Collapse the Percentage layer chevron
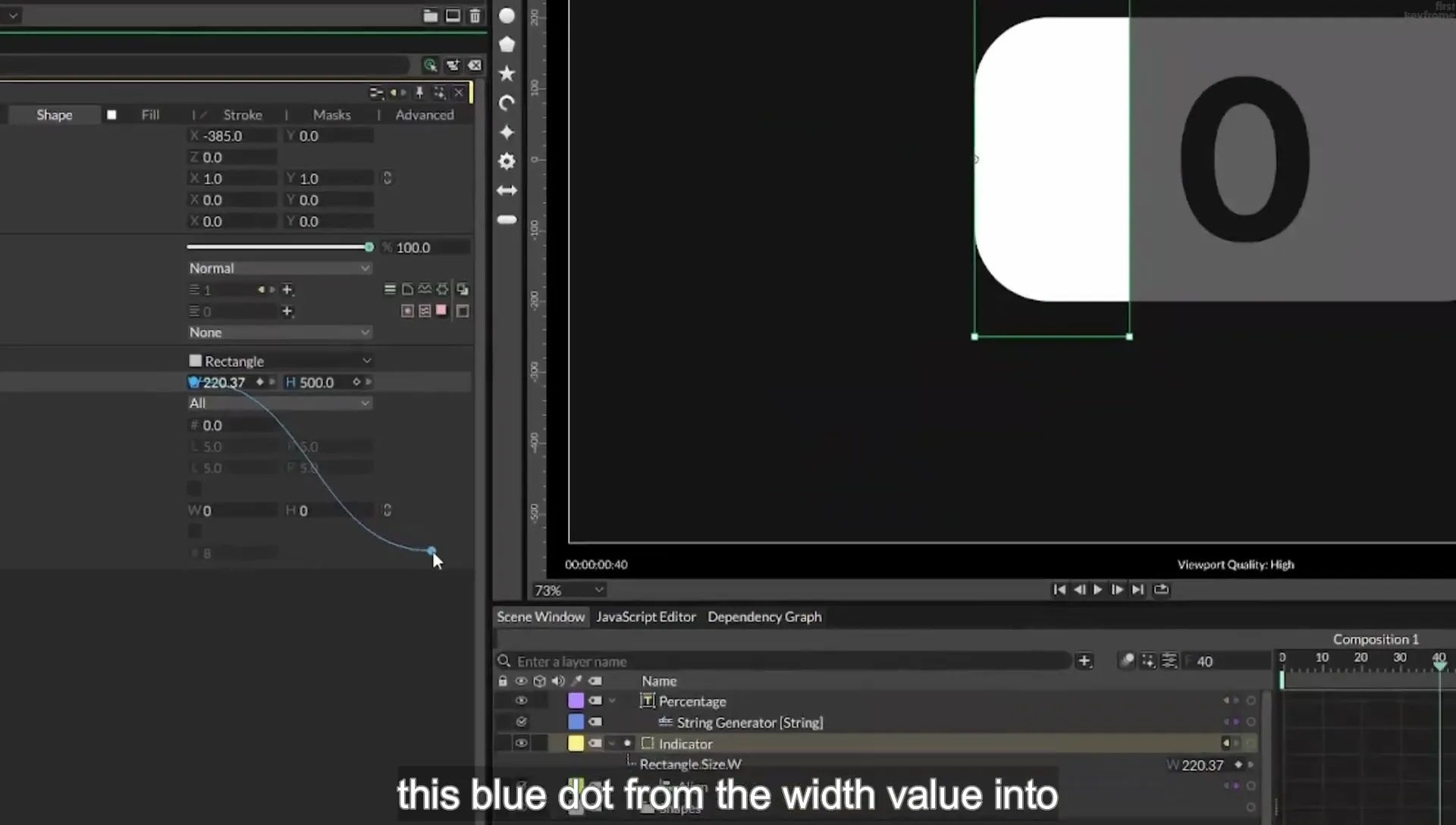 [612, 701]
